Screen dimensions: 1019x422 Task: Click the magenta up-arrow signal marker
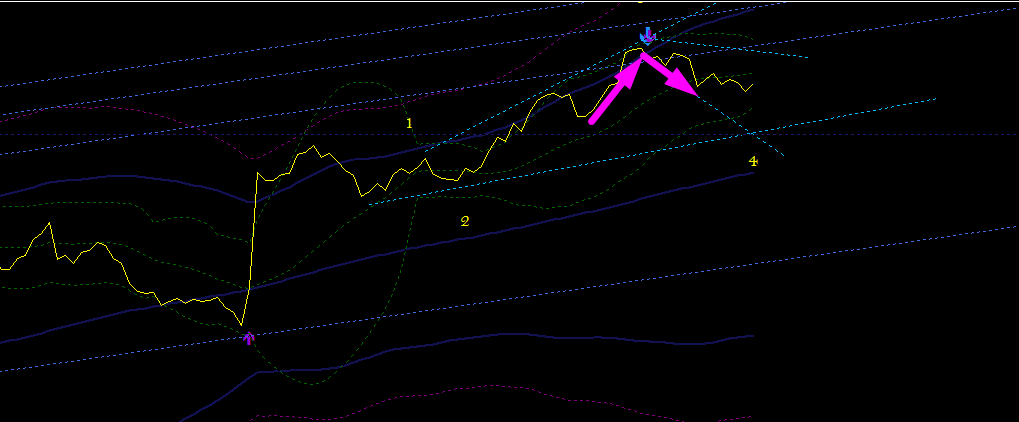point(249,338)
